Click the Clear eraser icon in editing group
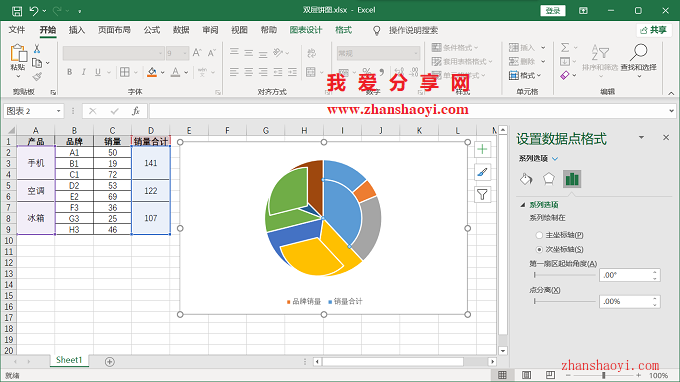 click(565, 75)
